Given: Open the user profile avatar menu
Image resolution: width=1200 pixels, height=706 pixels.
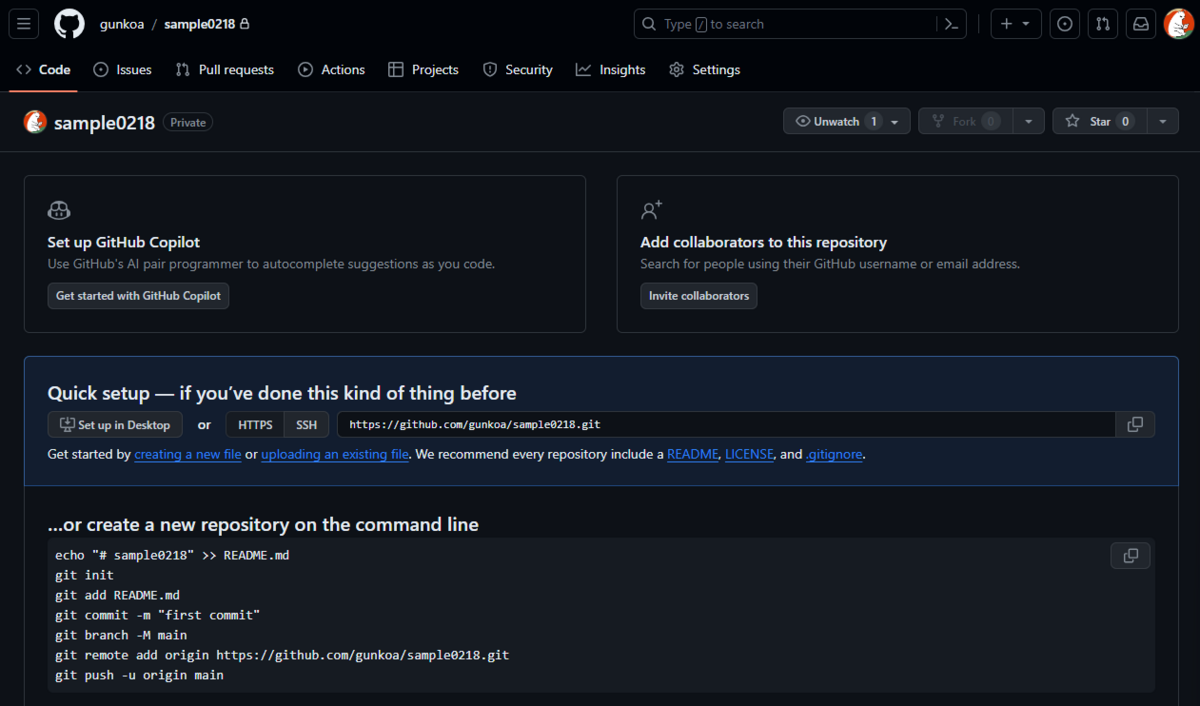Looking at the screenshot, I should (x=1179, y=23).
